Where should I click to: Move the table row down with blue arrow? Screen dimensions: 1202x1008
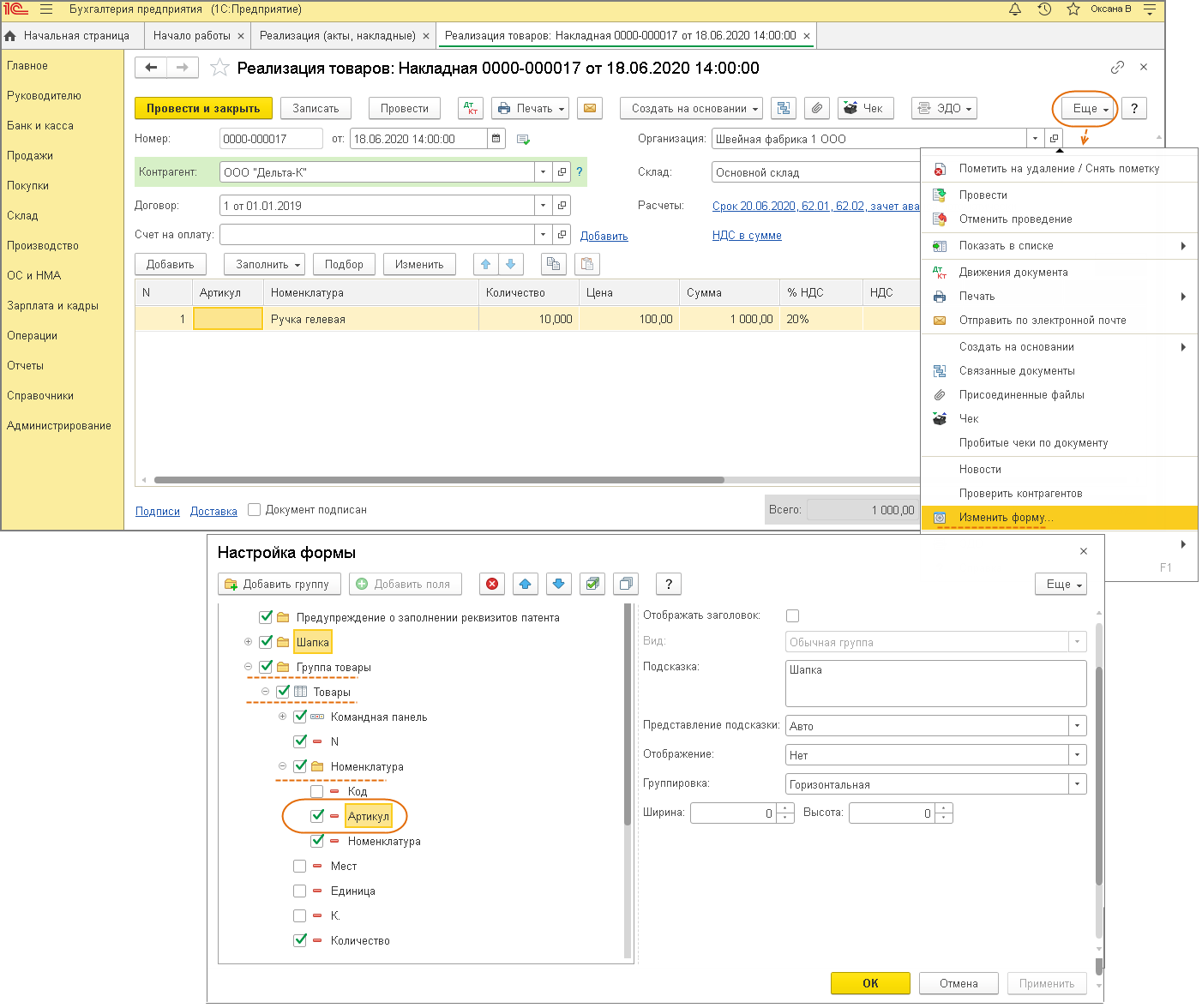pyautogui.click(x=511, y=264)
